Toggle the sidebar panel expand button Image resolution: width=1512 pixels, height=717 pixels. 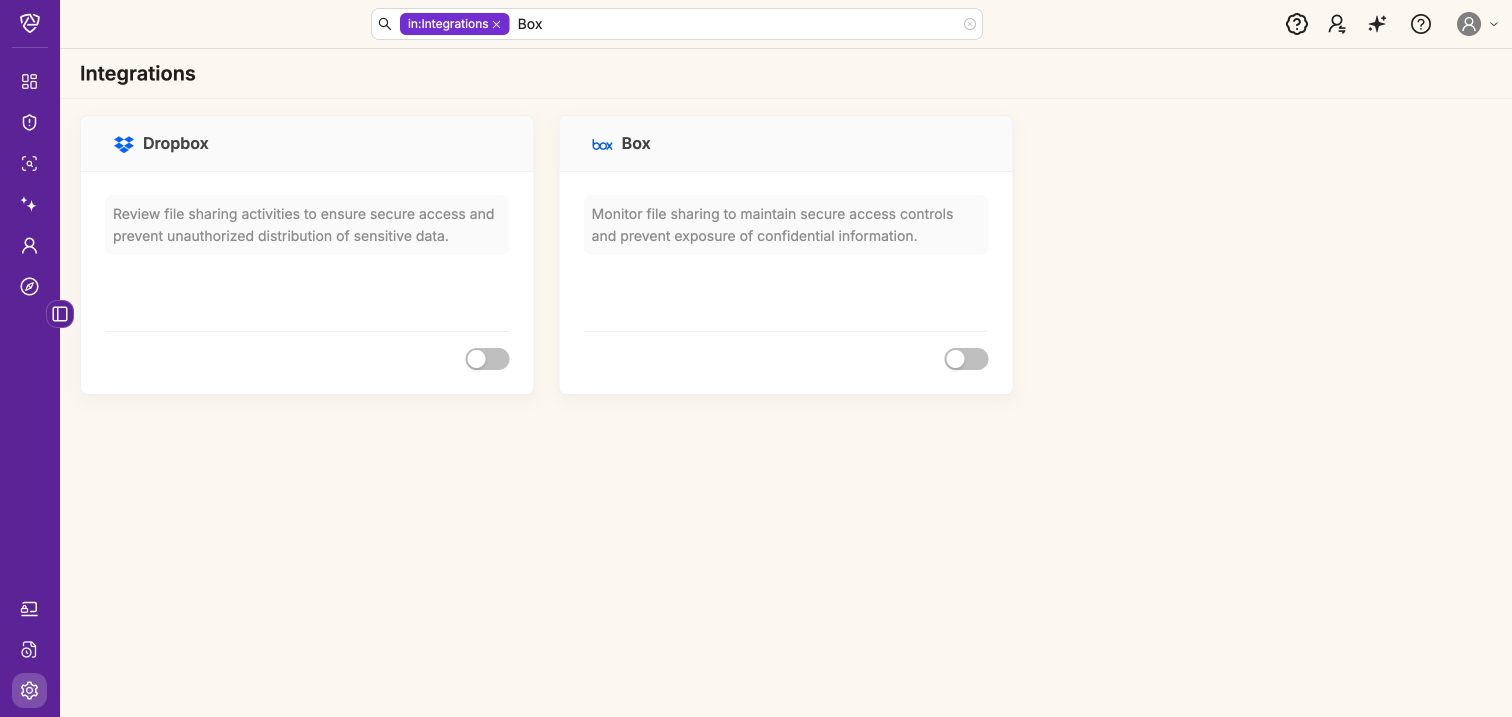click(60, 314)
